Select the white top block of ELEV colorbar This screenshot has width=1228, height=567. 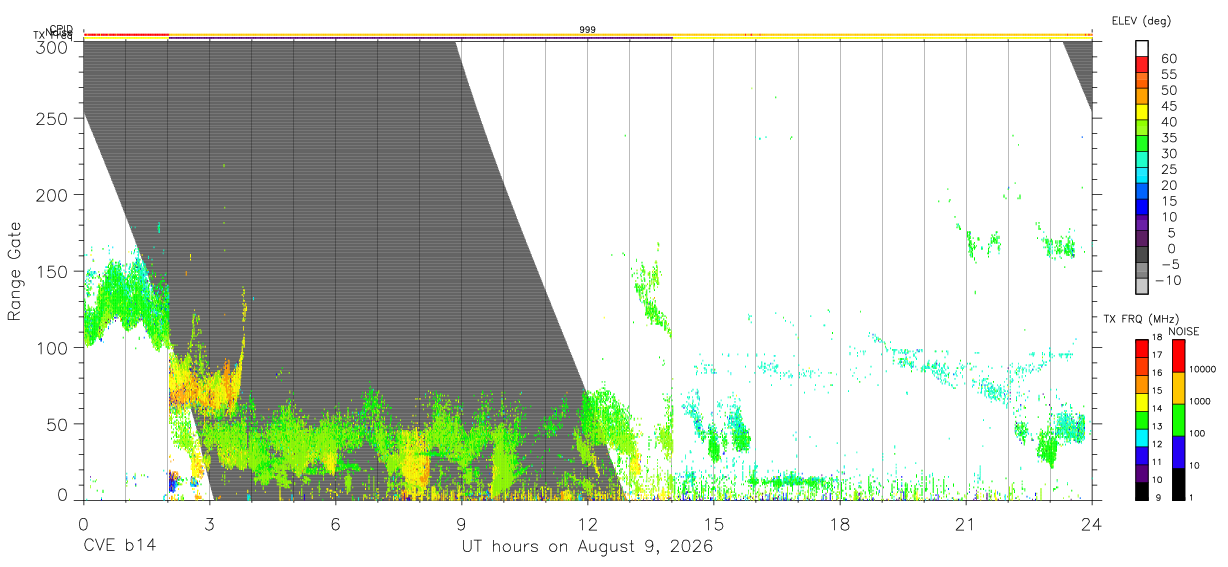1142,49
